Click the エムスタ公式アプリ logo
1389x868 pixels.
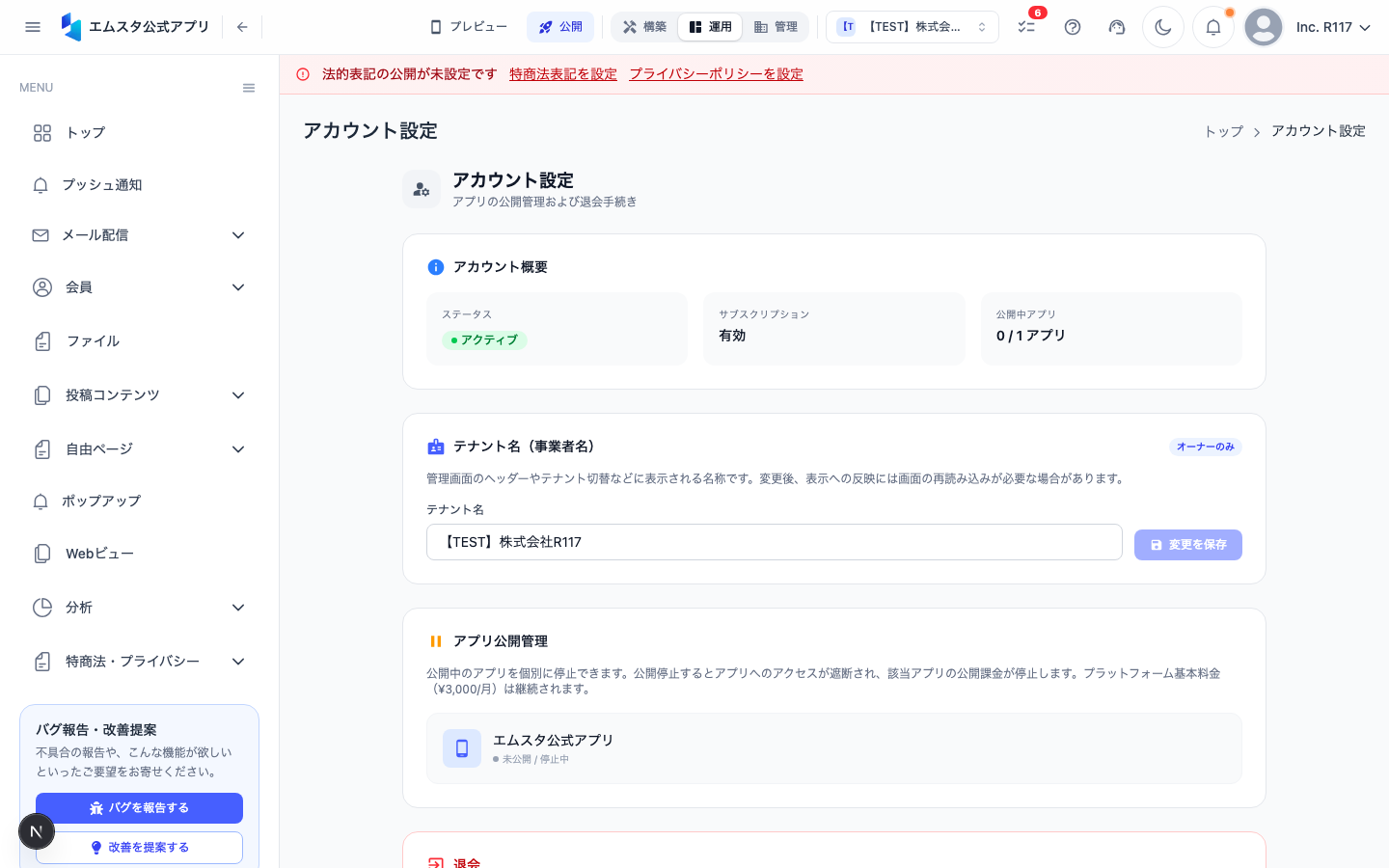click(x=135, y=27)
